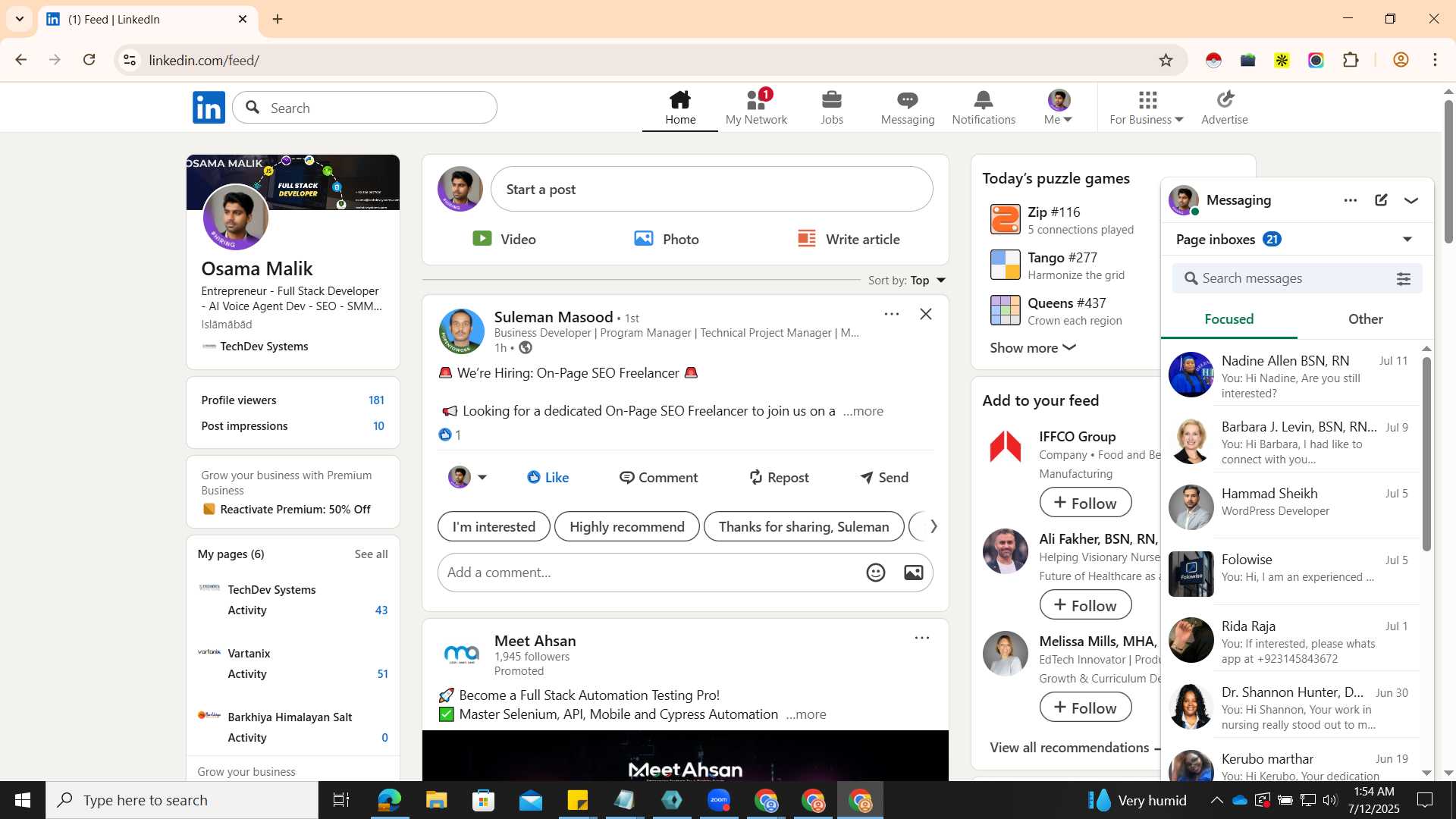Open the emoji picker in comment box

click(876, 573)
